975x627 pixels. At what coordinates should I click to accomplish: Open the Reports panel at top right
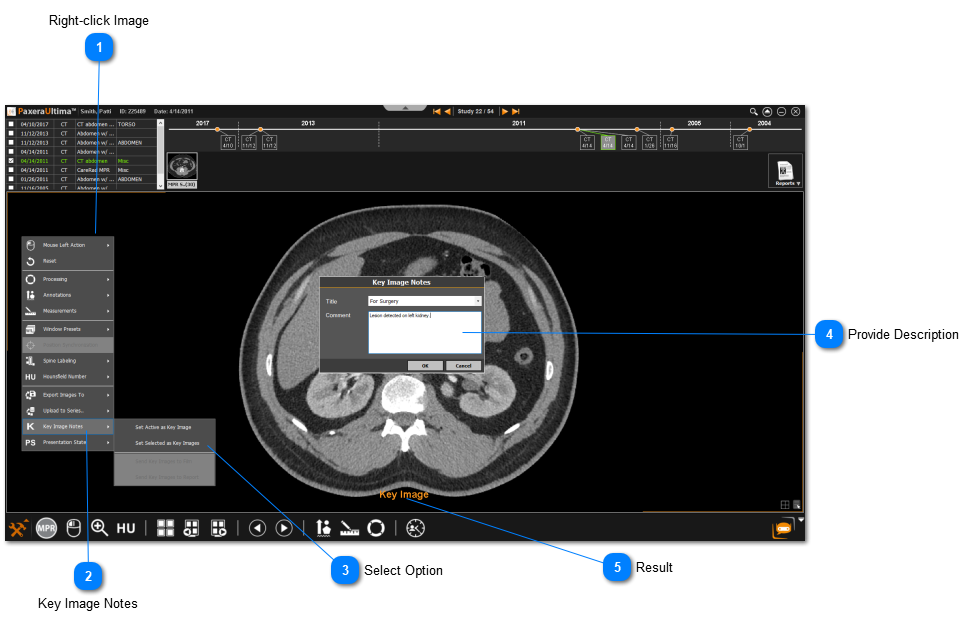coord(786,171)
